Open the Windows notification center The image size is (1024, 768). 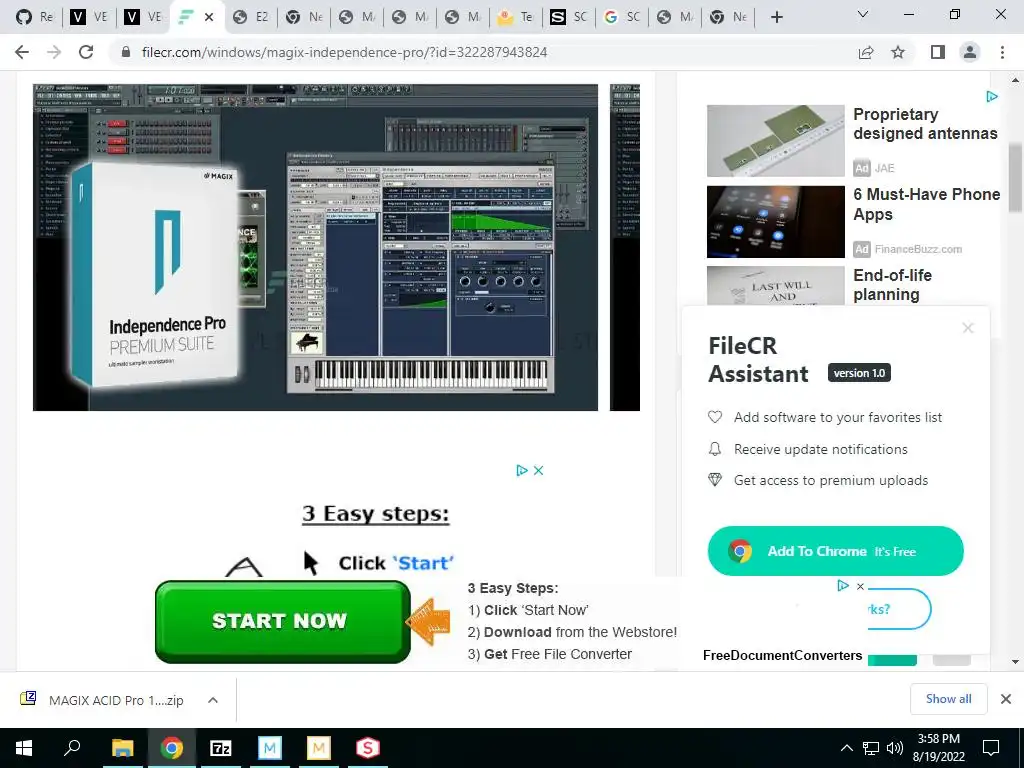[991, 748]
